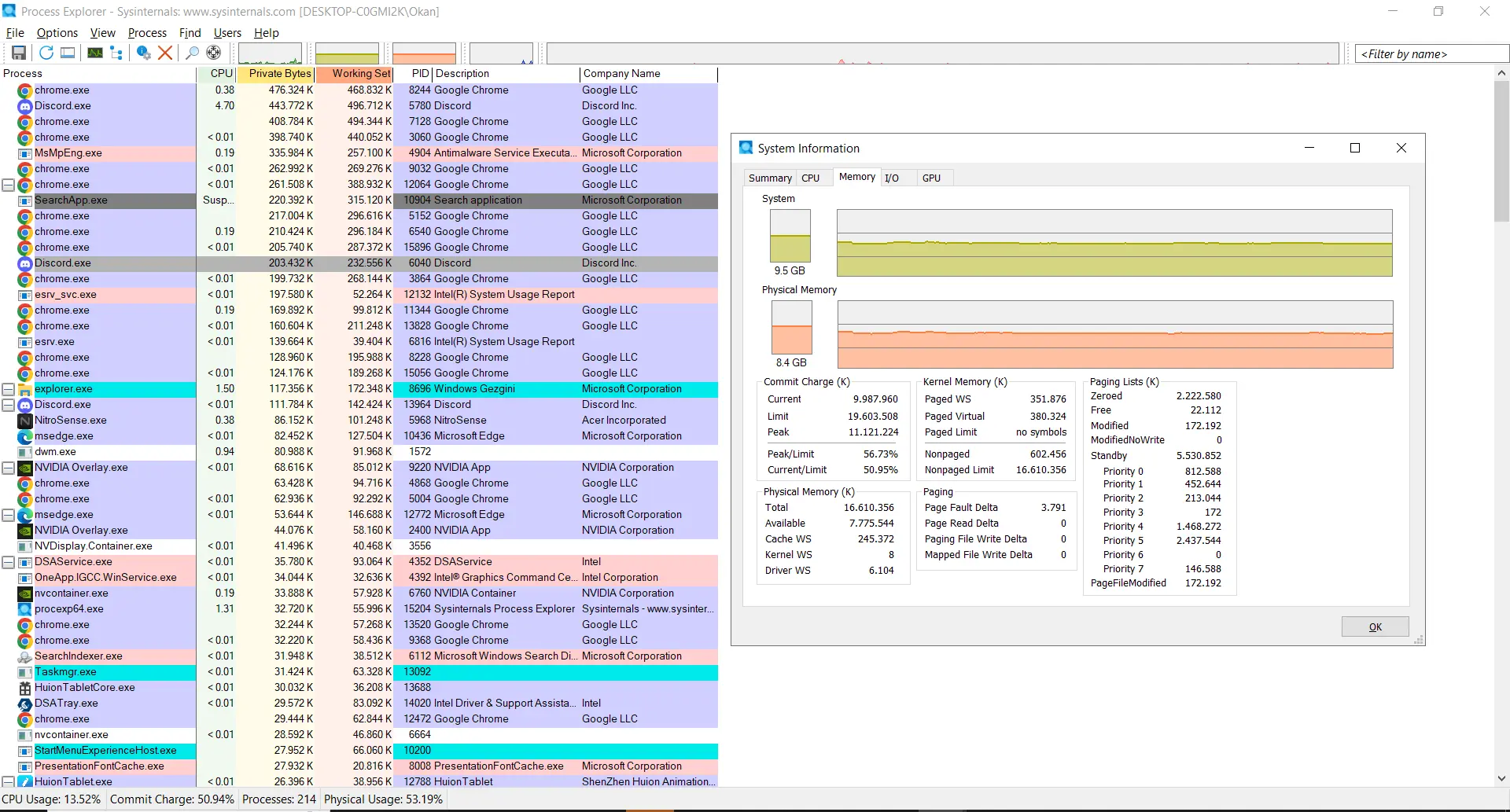Viewport: 1510px width, 812px height.
Task: Open the File menu
Action: [x=15, y=33]
